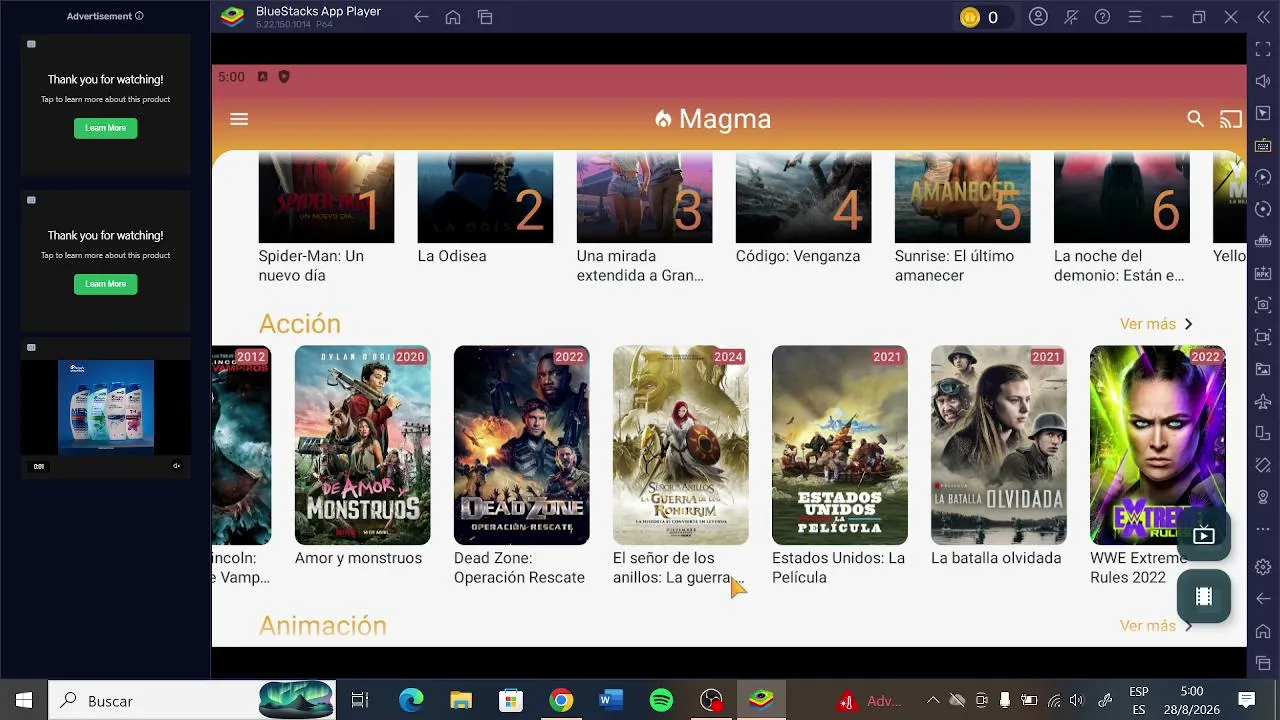Open the media manager in sidebar
This screenshot has height=720, width=1280.
click(x=1263, y=369)
